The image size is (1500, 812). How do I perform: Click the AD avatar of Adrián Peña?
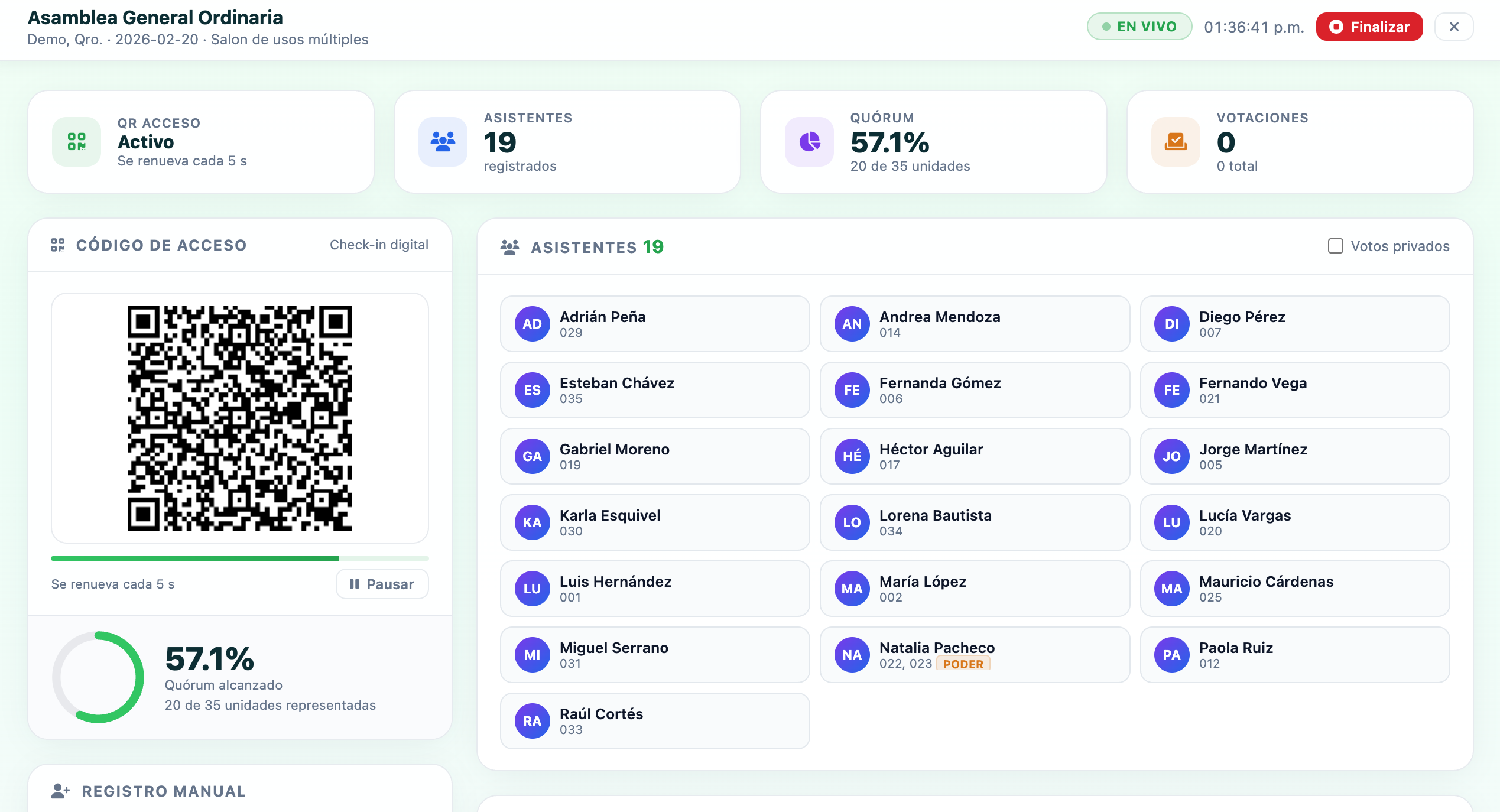pyautogui.click(x=532, y=324)
